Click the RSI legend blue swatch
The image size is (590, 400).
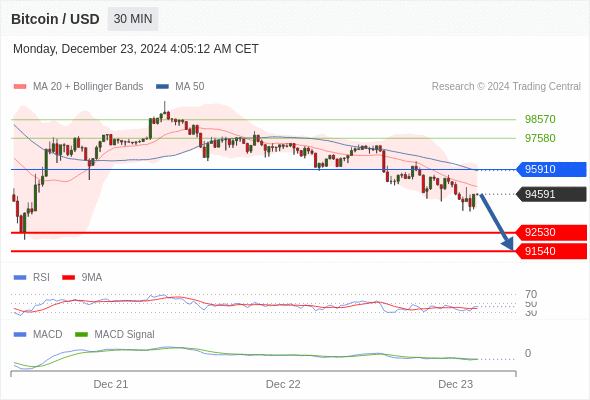pos(20,278)
